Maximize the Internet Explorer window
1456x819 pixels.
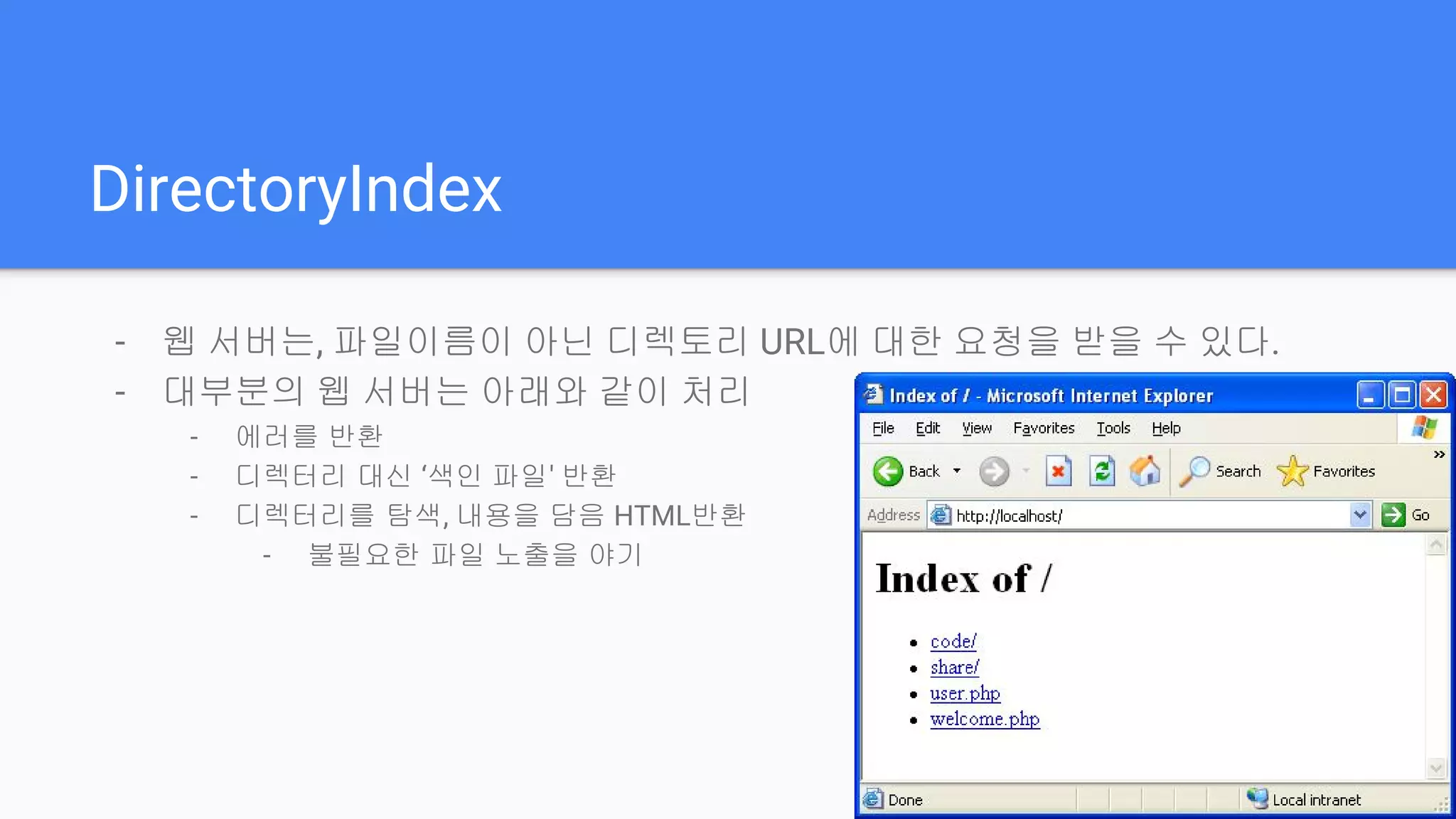tap(1402, 395)
